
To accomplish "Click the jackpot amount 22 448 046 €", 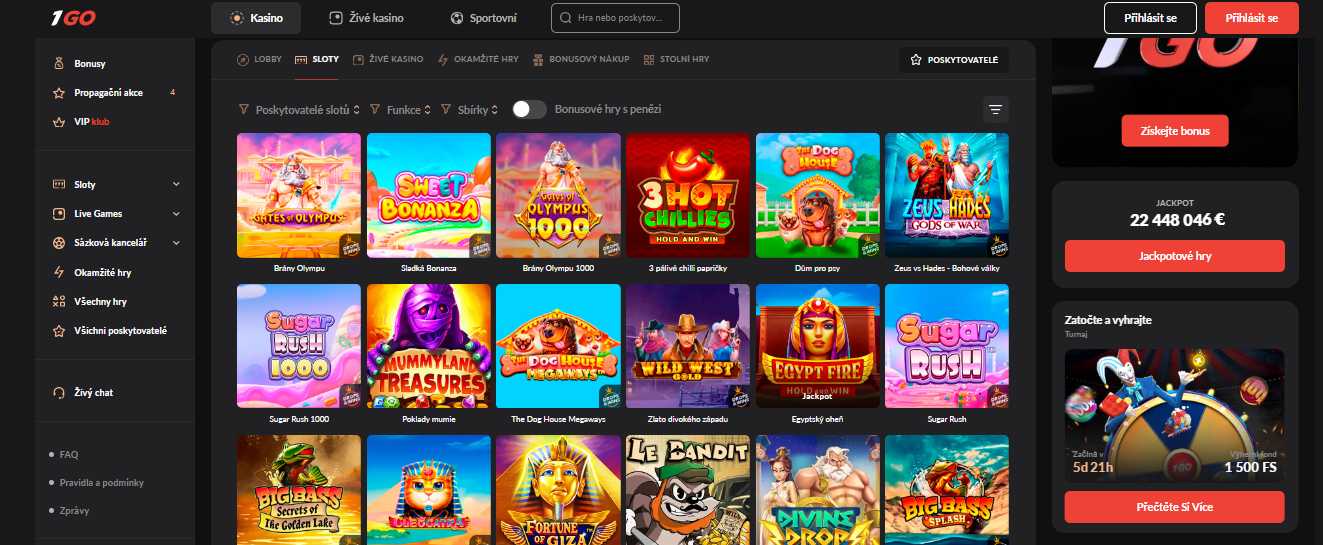I will point(1175,221).
